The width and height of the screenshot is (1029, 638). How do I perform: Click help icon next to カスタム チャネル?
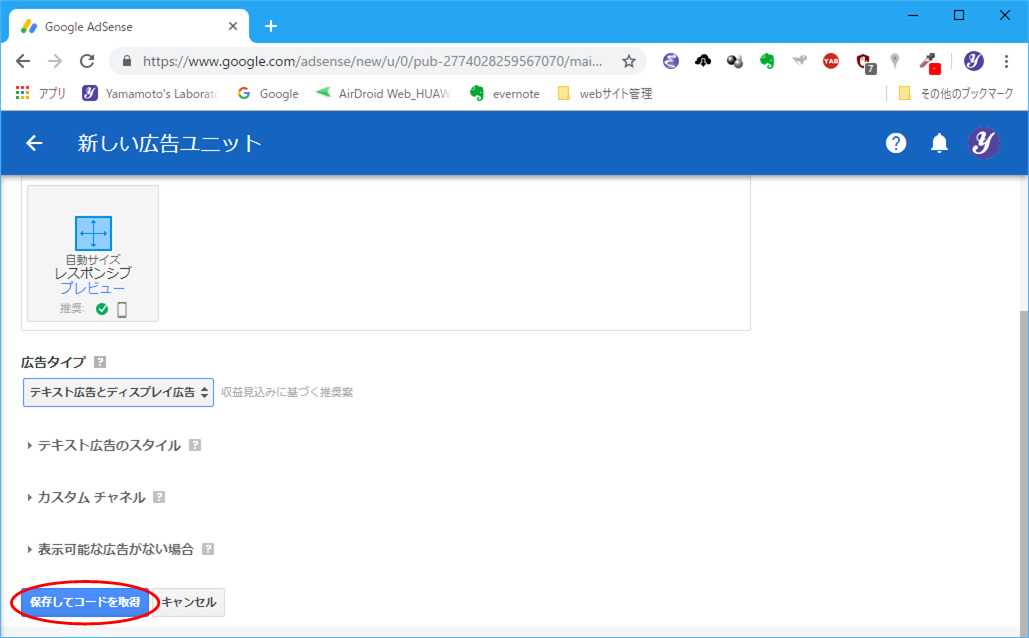(159, 497)
